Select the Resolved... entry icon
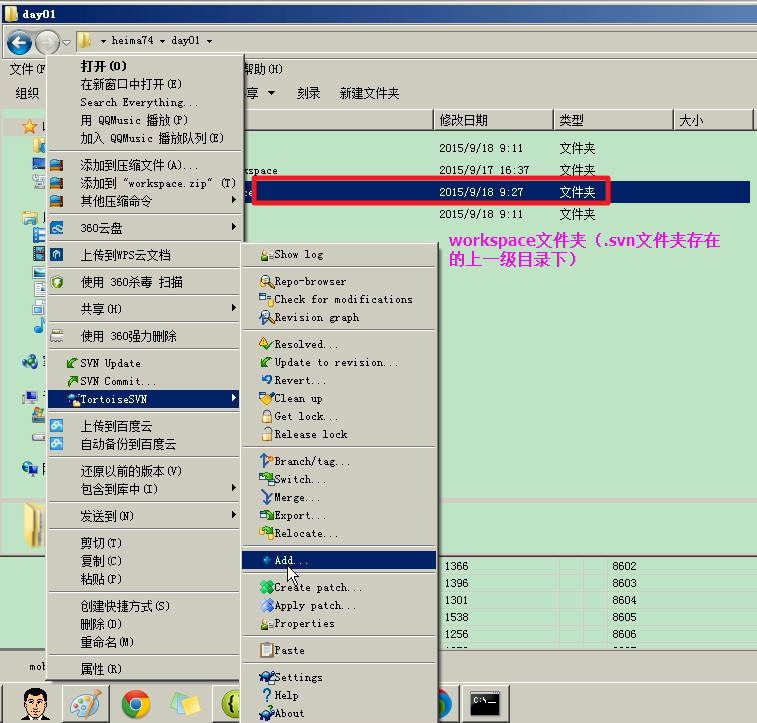This screenshot has height=723, width=757. tap(266, 344)
